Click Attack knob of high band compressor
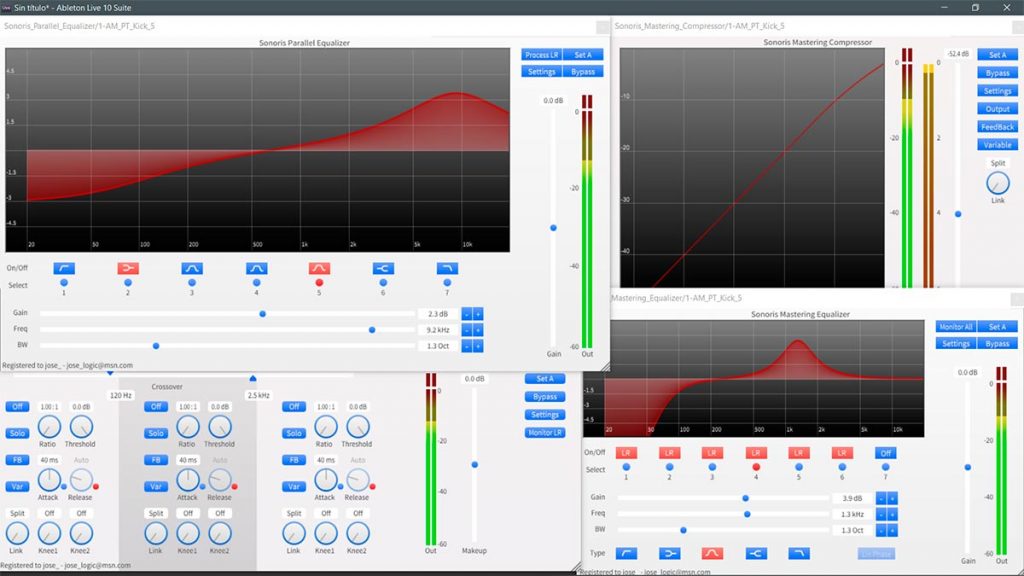The image size is (1024, 576). click(x=325, y=481)
